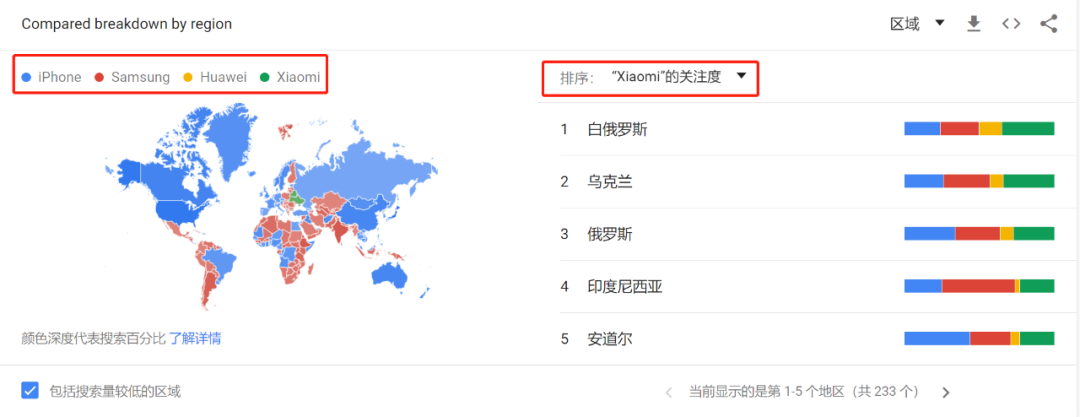This screenshot has height=417, width=1080.
Task: Click the yellow Huawei legend dot
Action: pos(188,77)
